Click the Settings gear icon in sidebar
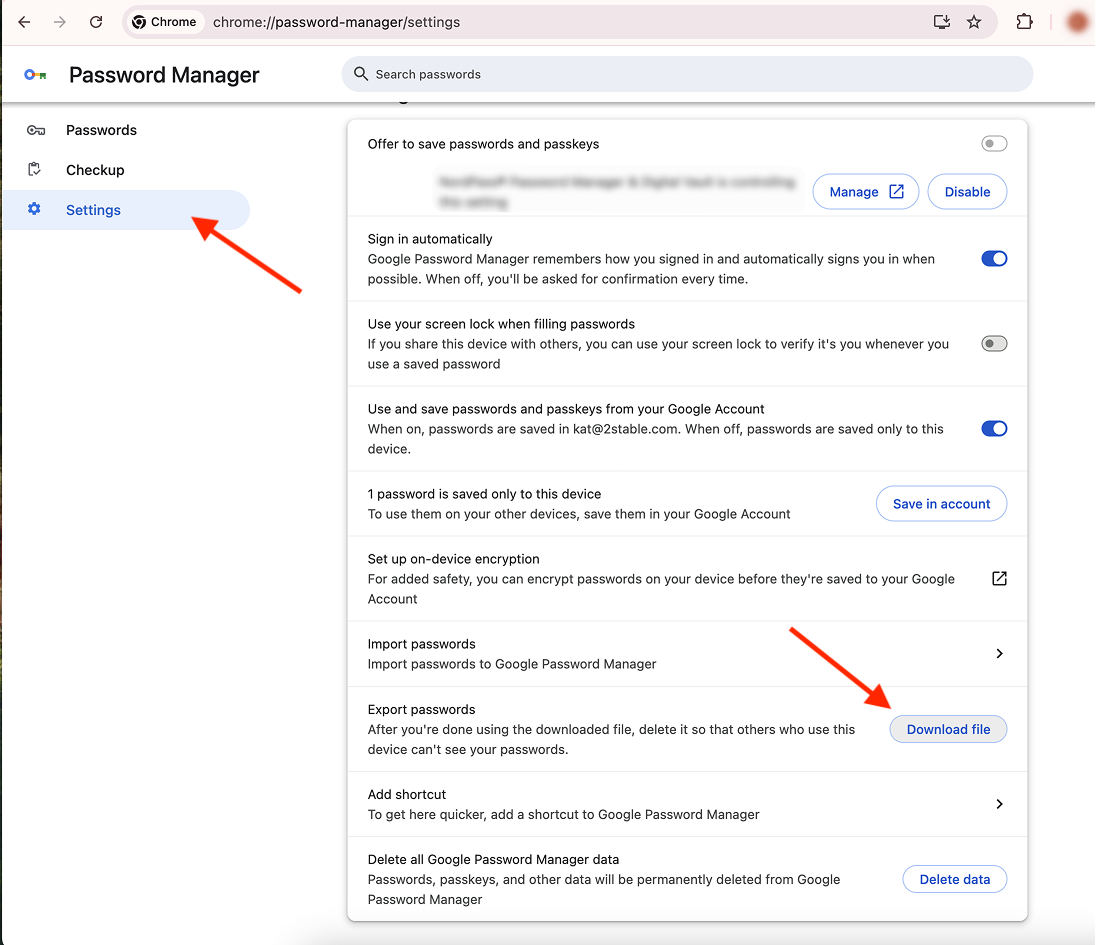Screen dimensions: 1096x945 click(34, 210)
